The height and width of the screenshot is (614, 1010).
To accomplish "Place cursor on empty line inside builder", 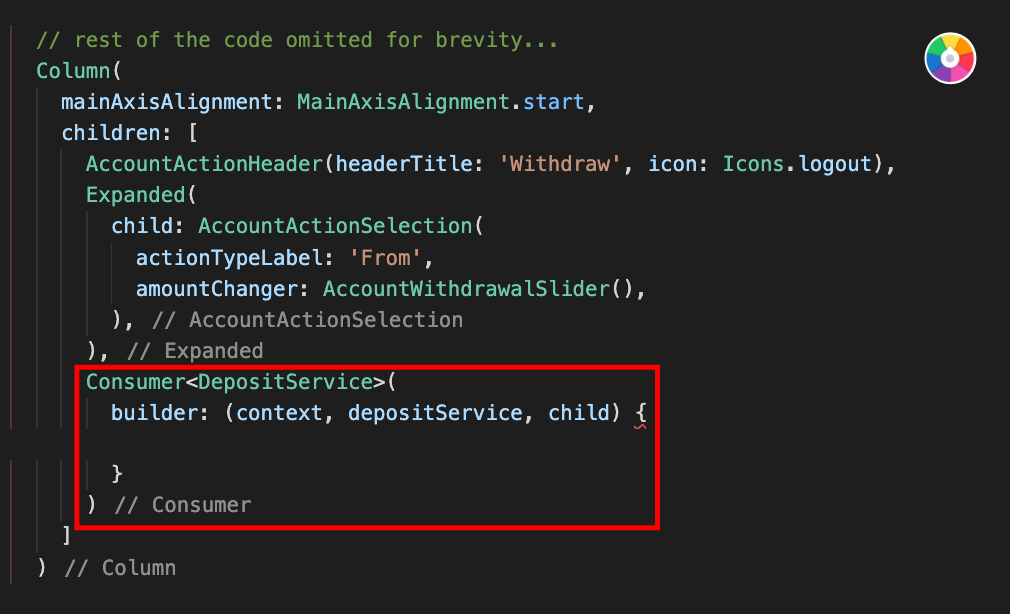I will (367, 444).
